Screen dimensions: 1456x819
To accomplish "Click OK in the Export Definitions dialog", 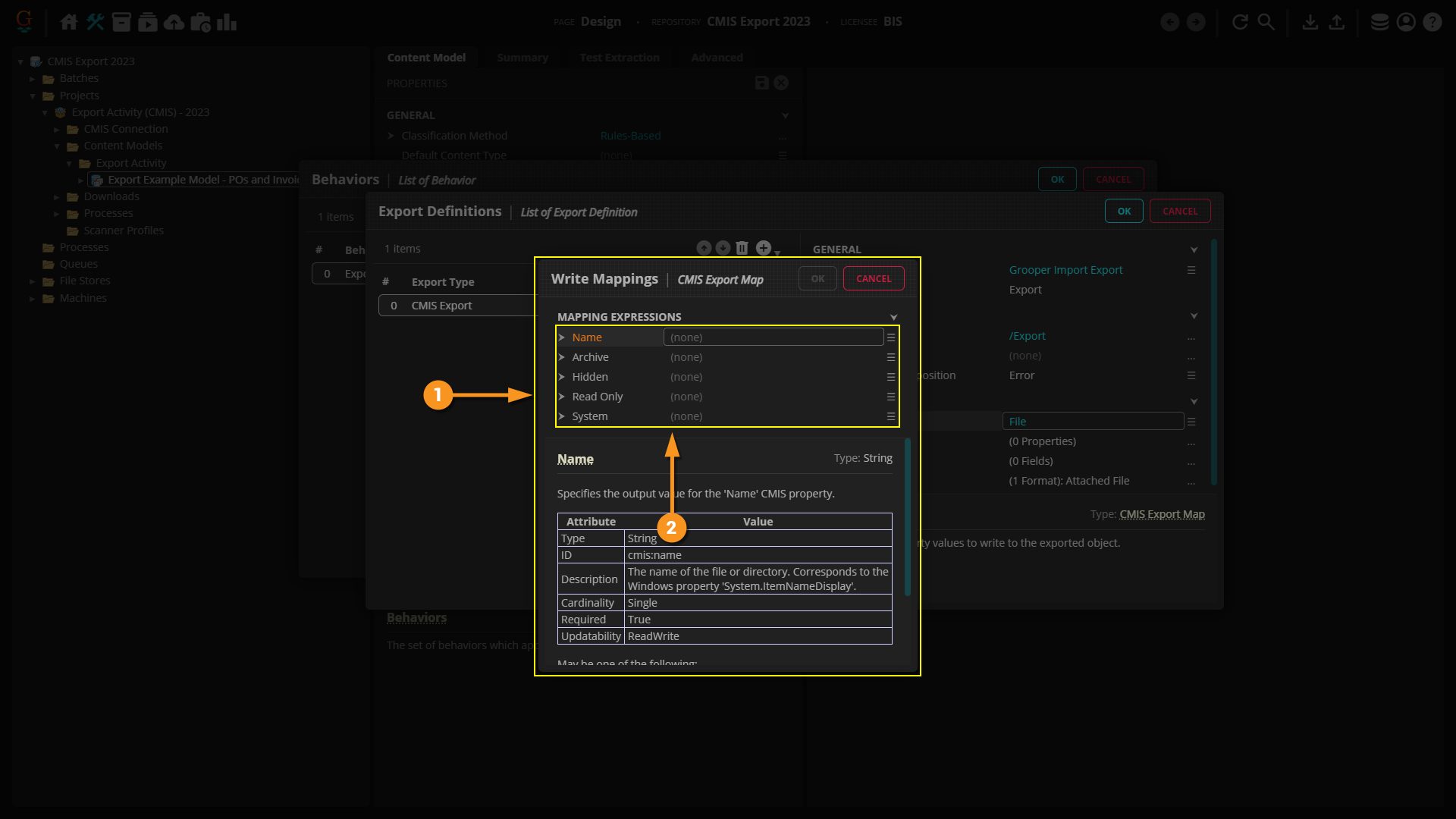I will pyautogui.click(x=1124, y=211).
